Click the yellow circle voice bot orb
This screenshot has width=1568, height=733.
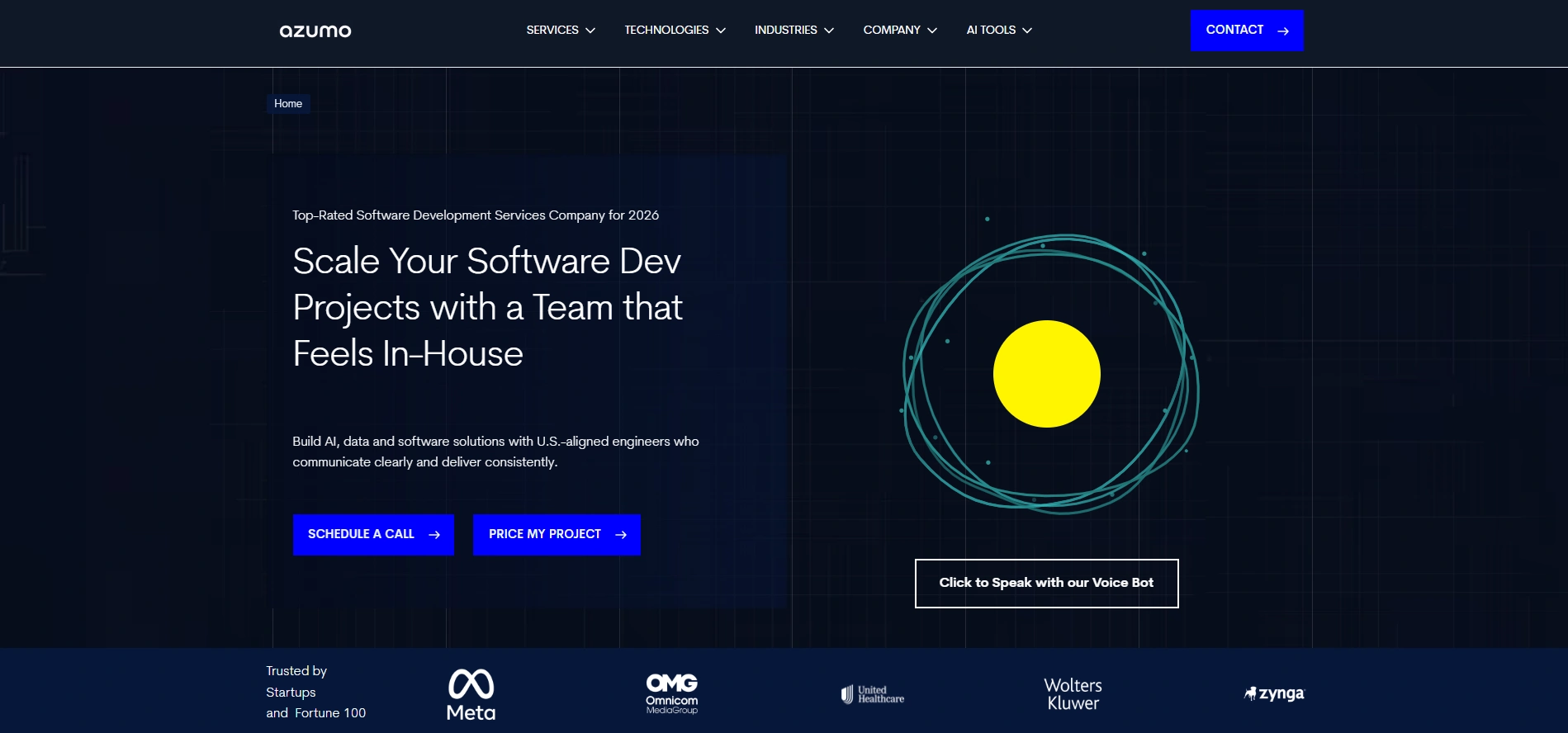click(x=1046, y=374)
